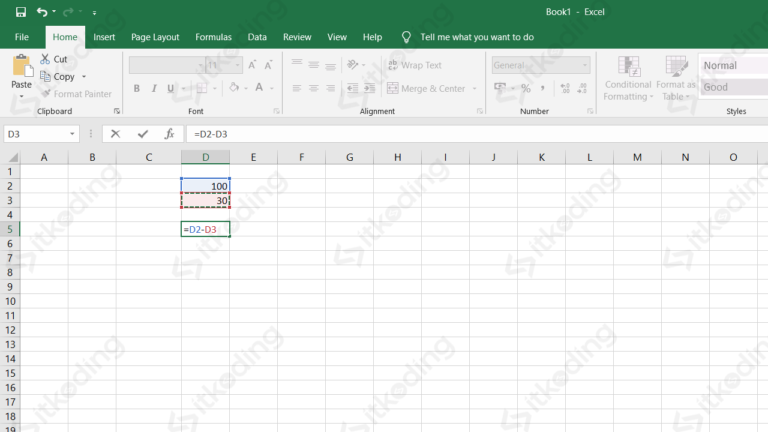768x432 pixels.
Task: Expand the Paste options arrow
Action: [22, 96]
